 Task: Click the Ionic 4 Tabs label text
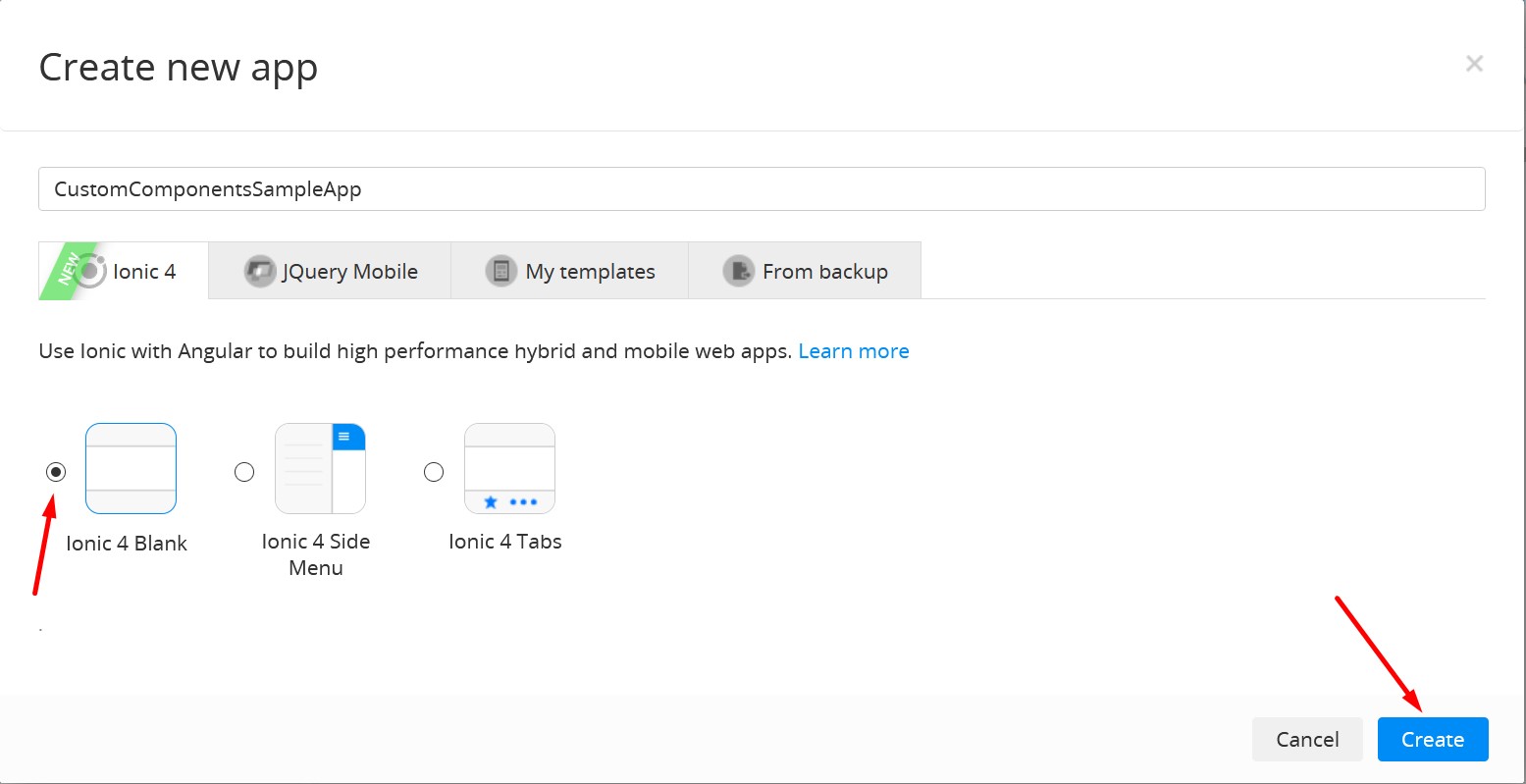(x=505, y=542)
